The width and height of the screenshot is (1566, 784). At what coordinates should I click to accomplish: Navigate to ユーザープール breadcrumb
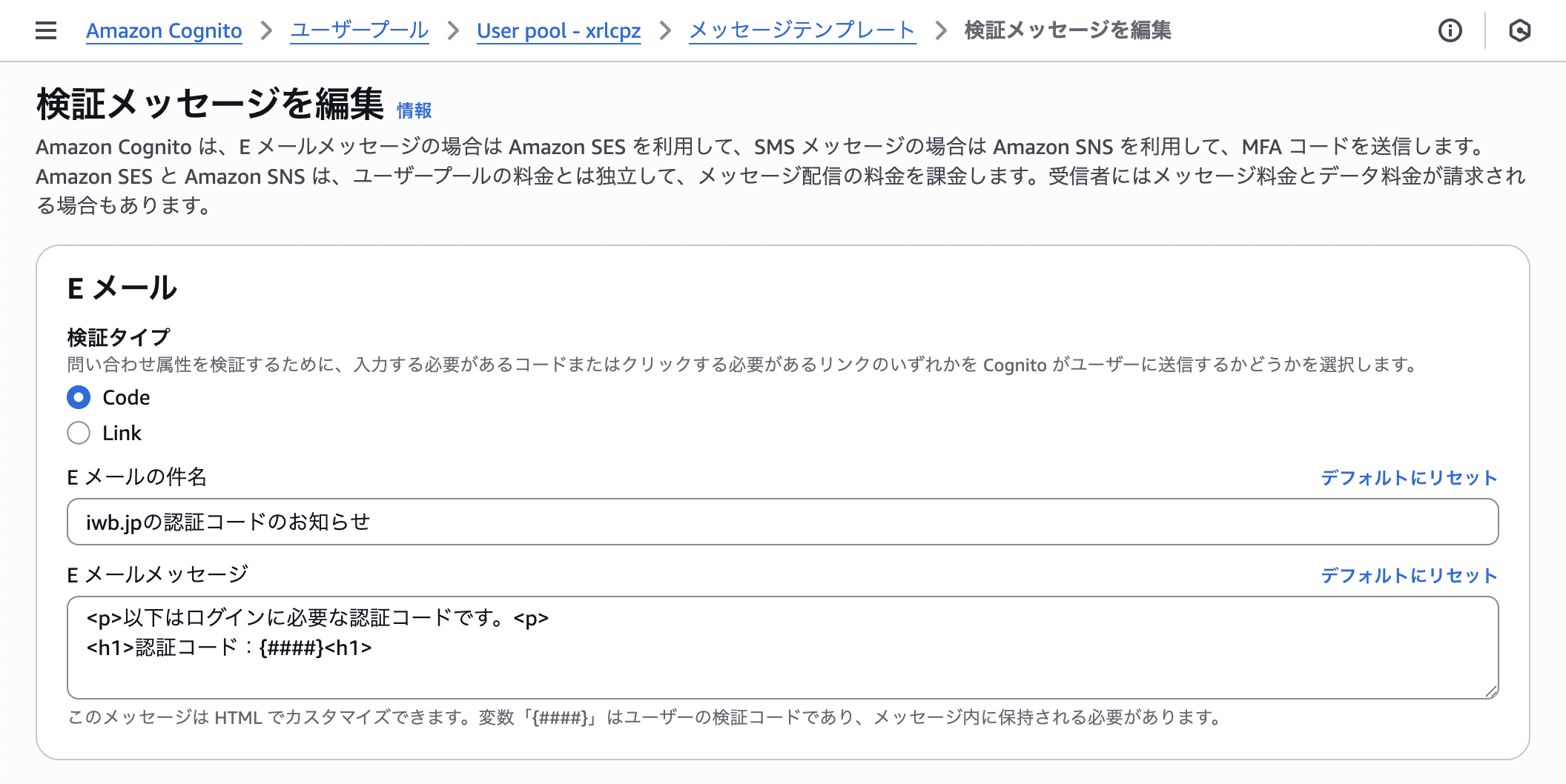[x=360, y=30]
